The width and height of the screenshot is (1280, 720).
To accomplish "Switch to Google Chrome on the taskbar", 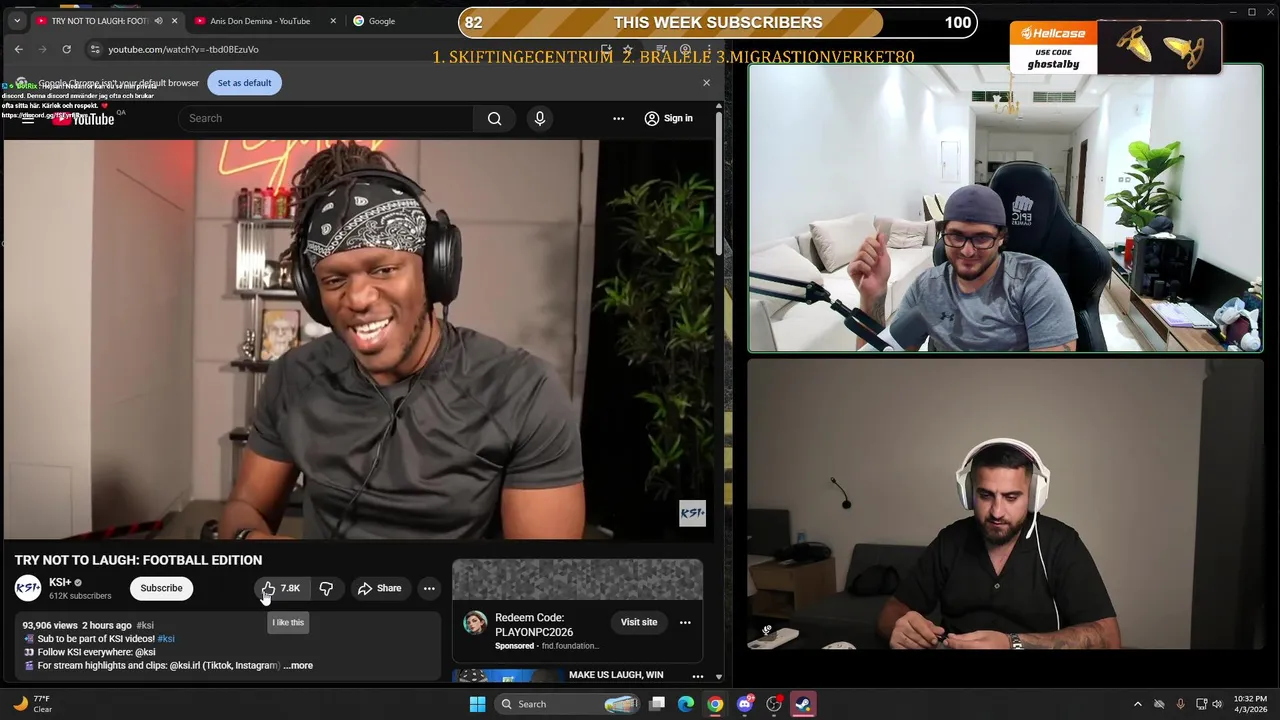I will coord(715,704).
